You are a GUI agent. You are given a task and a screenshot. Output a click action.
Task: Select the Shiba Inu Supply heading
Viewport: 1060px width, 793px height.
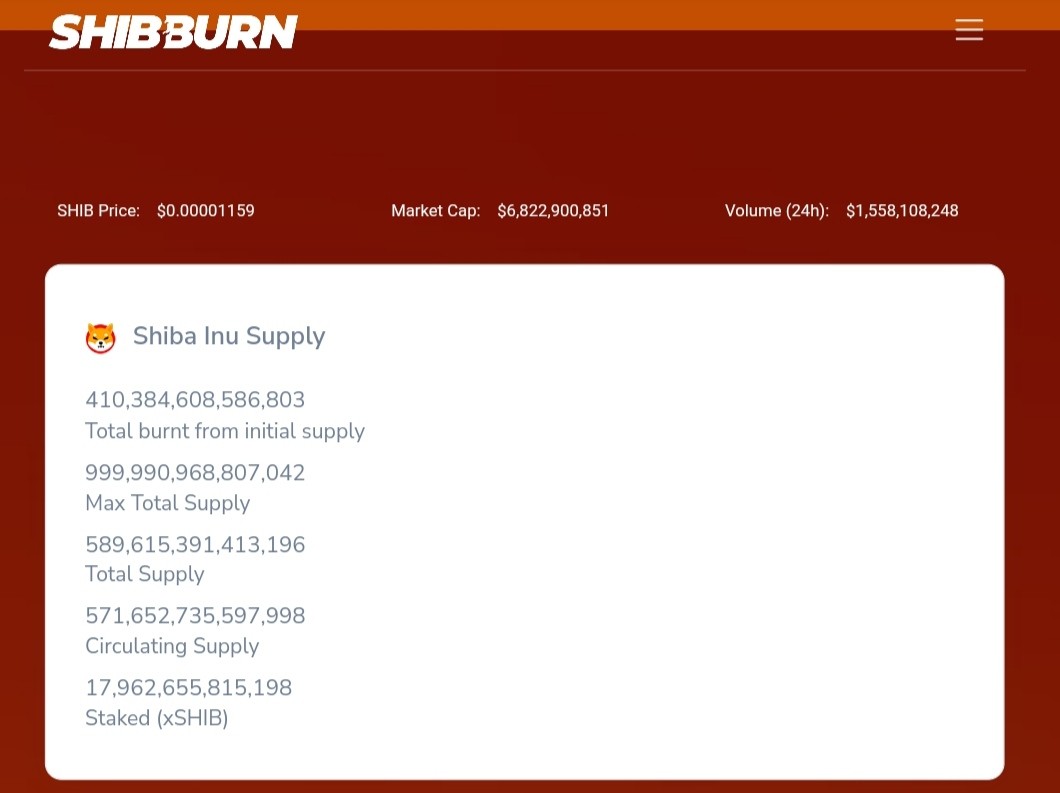pos(228,336)
